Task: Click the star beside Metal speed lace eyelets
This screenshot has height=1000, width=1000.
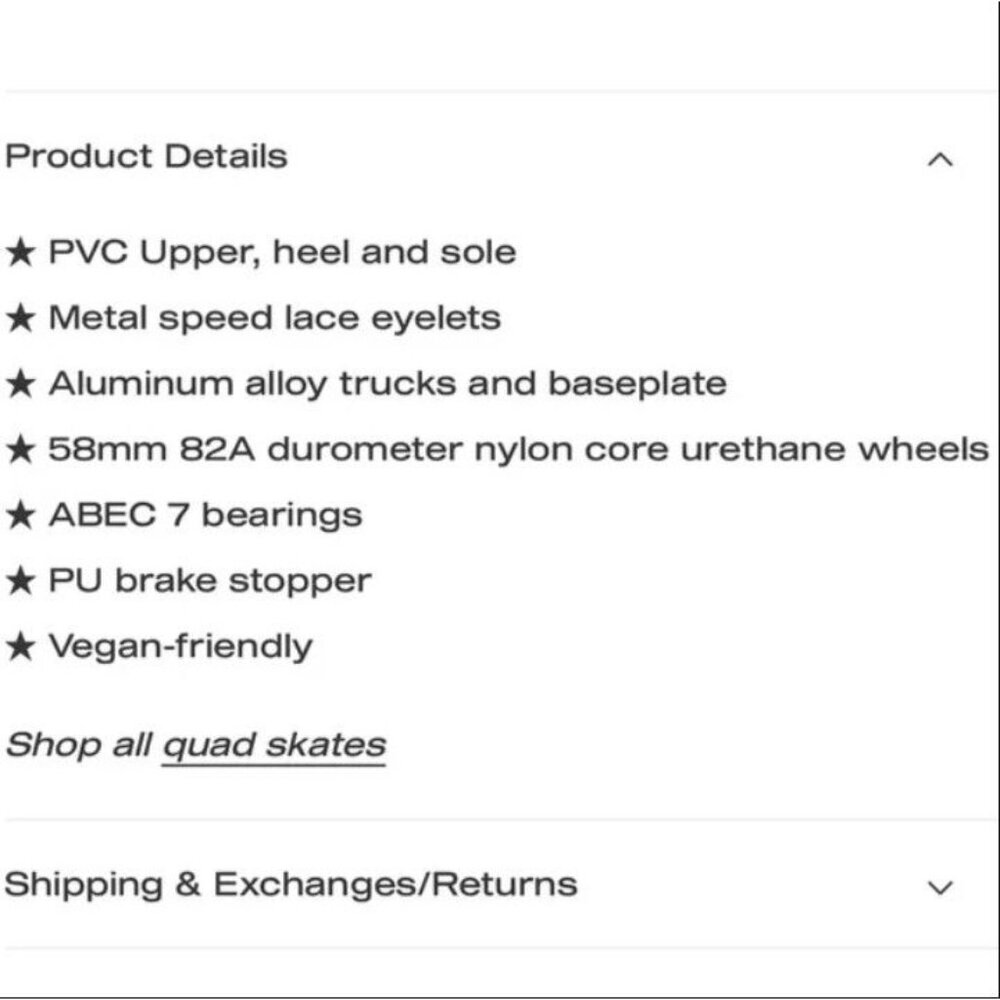Action: click(20, 319)
